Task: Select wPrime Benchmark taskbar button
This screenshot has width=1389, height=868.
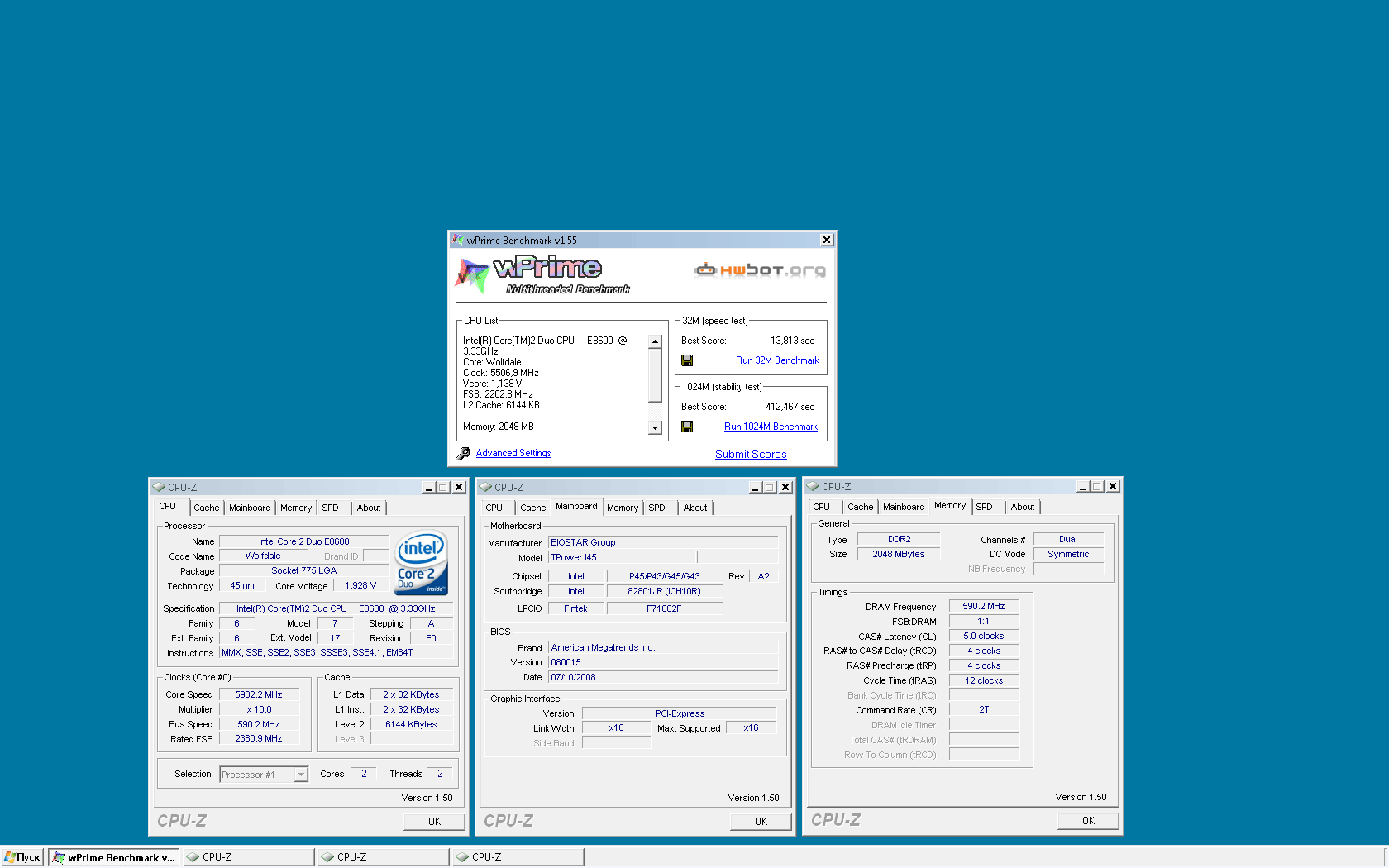Action: point(114,857)
